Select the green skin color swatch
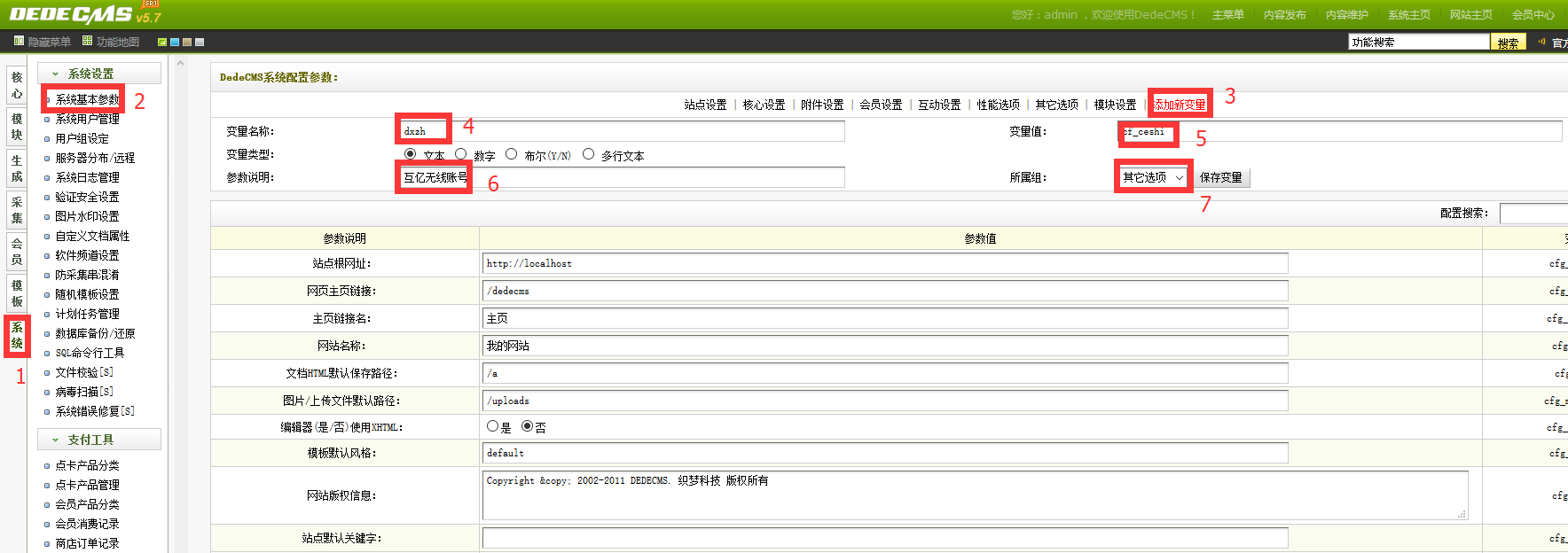The width and height of the screenshot is (1568, 553). point(162,42)
